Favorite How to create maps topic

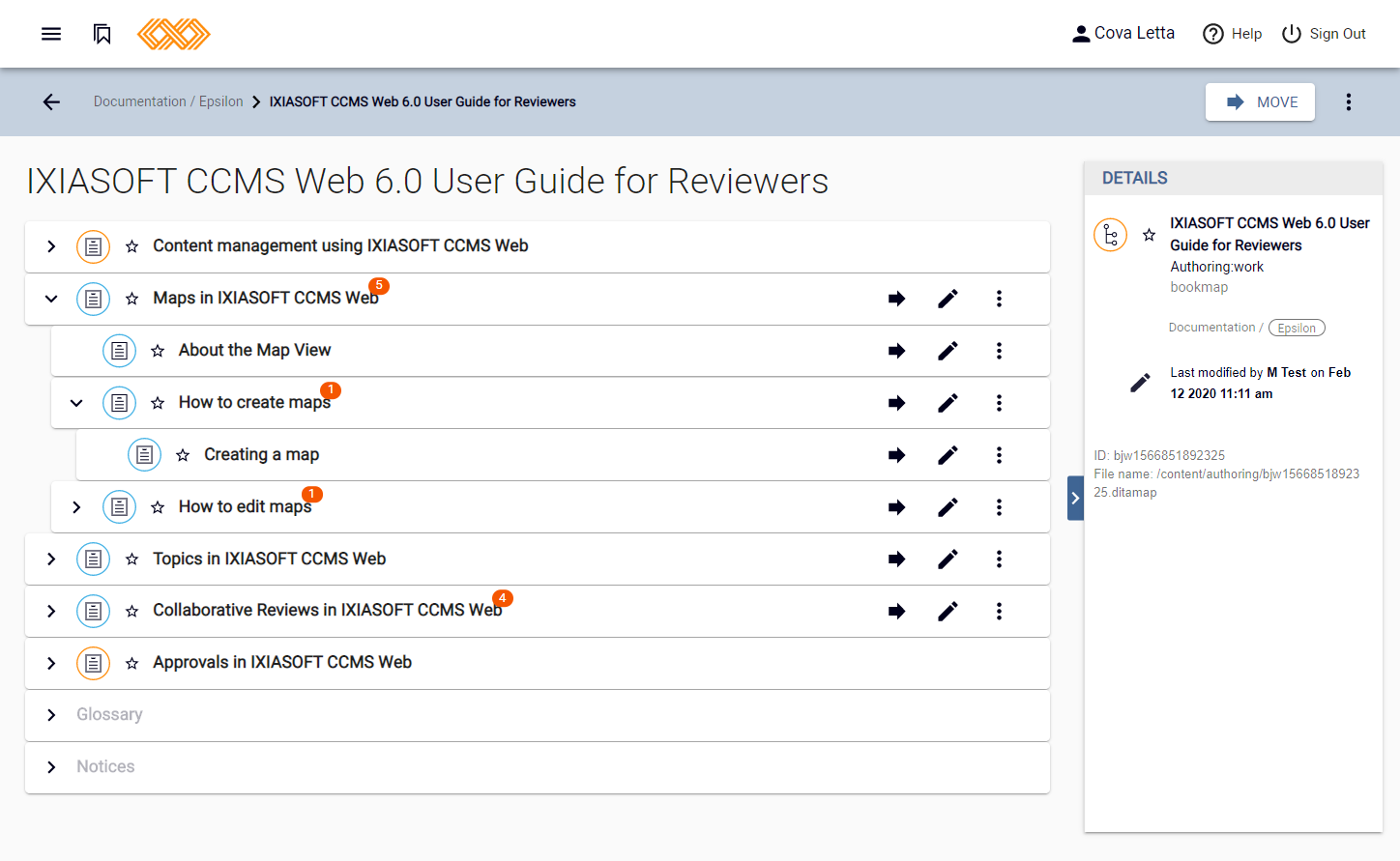(158, 403)
